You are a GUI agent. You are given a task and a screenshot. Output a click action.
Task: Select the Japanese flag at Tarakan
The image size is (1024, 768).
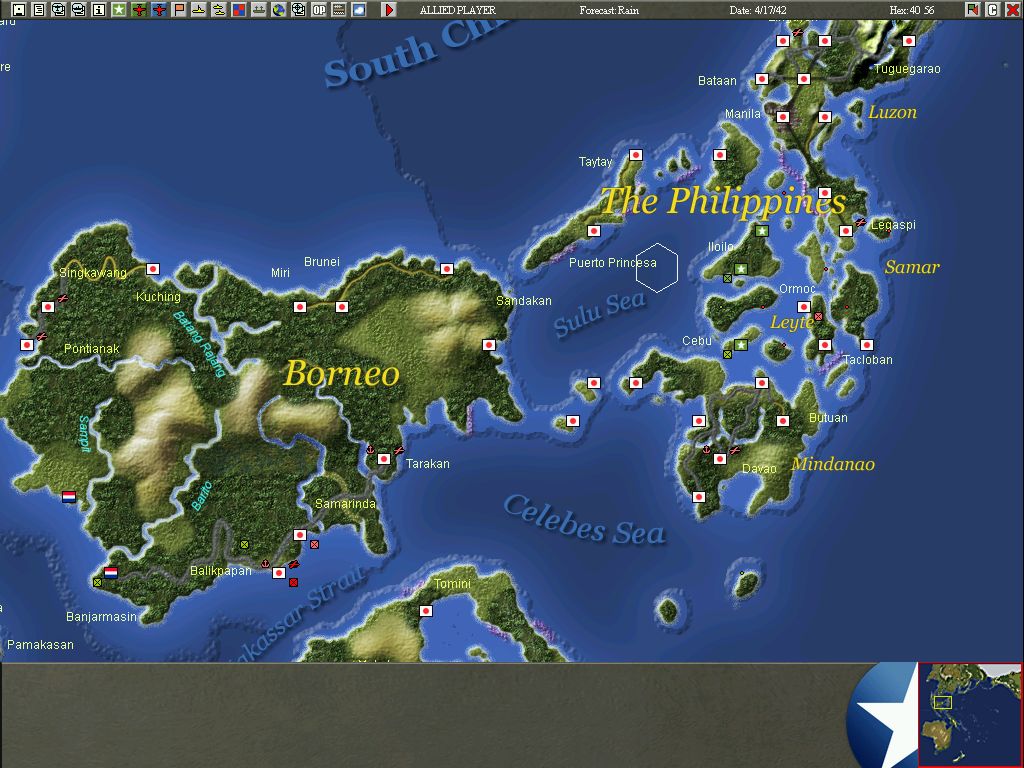pos(384,459)
